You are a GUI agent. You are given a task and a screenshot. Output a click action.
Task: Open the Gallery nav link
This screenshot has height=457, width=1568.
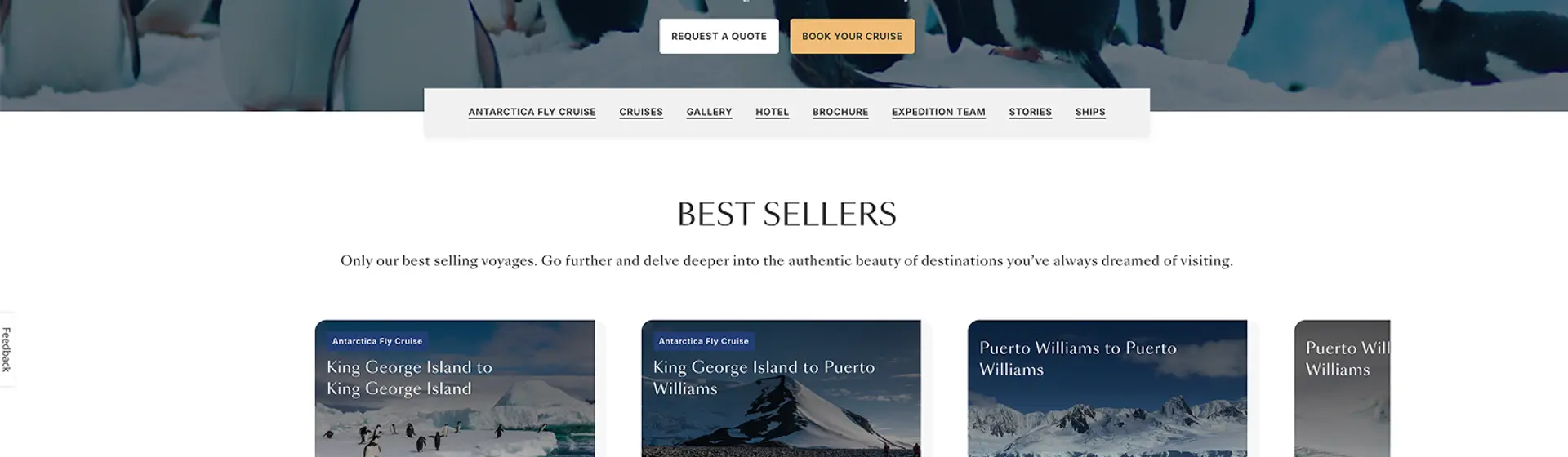click(x=709, y=113)
